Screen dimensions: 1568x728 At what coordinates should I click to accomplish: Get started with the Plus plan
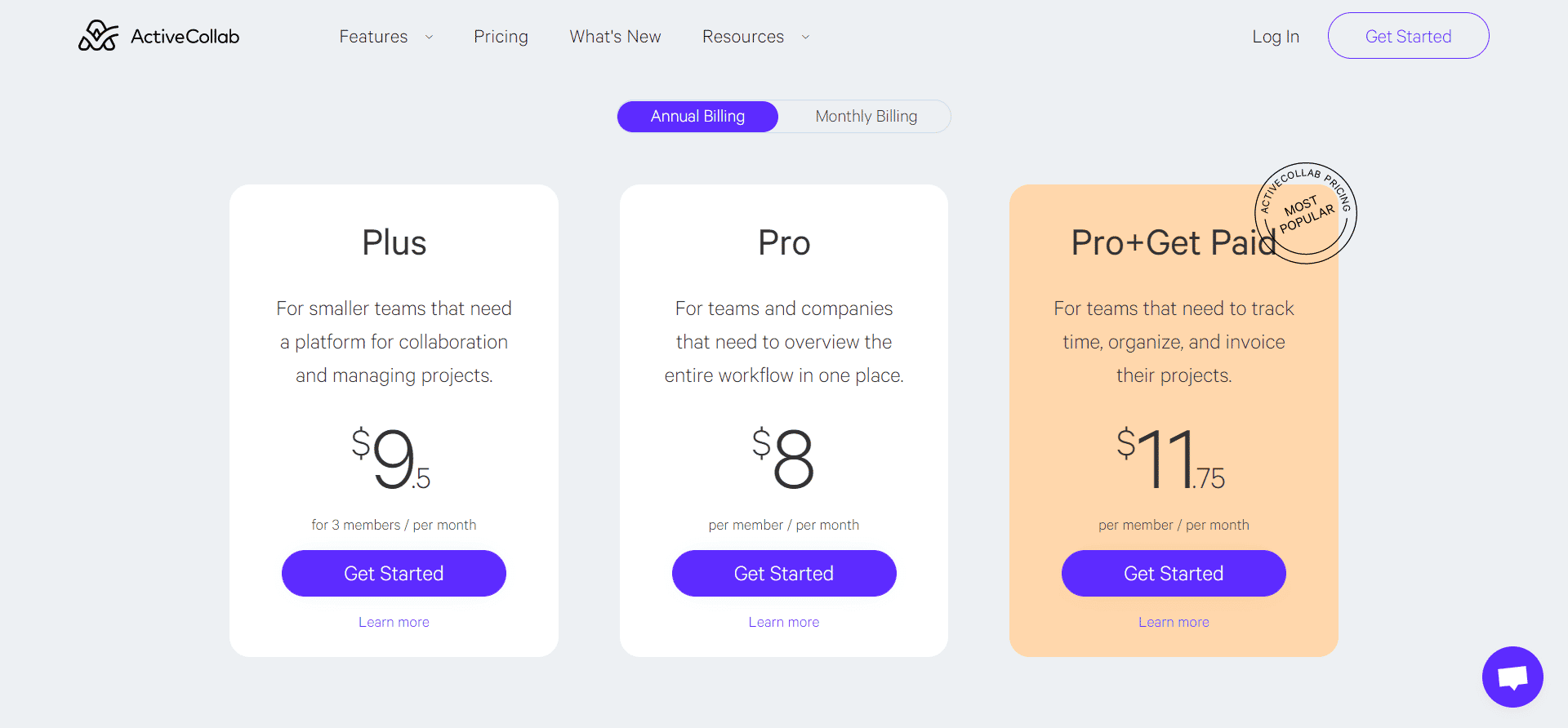(x=394, y=573)
